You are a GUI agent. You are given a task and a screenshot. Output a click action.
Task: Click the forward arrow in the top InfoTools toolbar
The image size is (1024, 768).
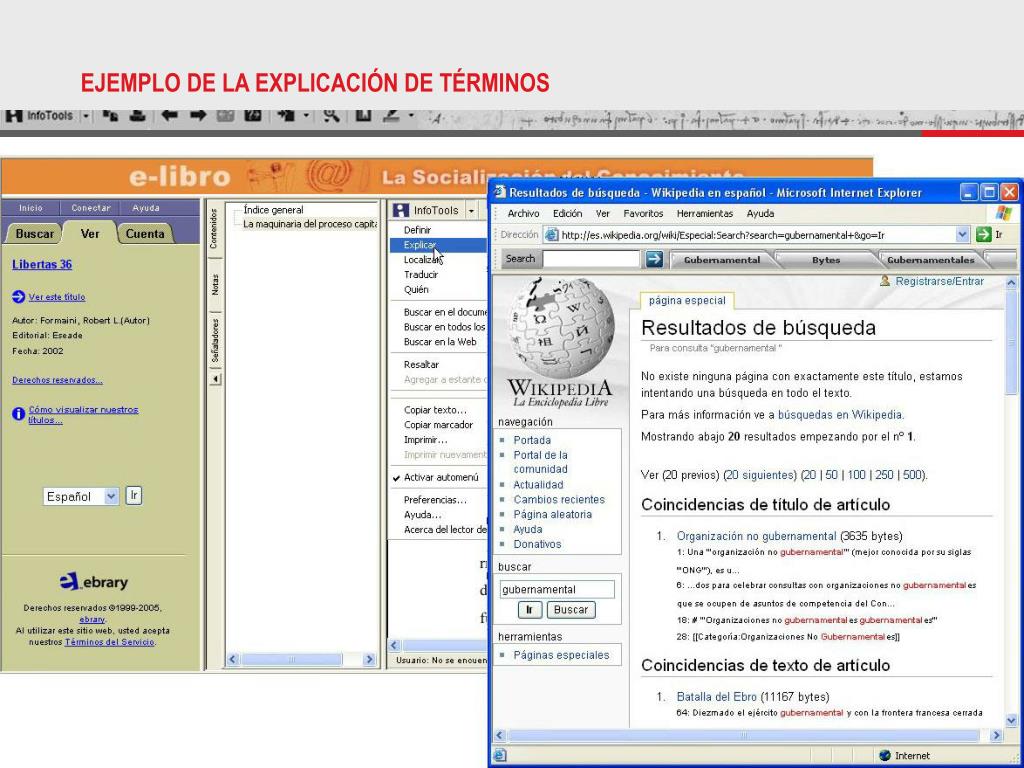click(x=197, y=116)
